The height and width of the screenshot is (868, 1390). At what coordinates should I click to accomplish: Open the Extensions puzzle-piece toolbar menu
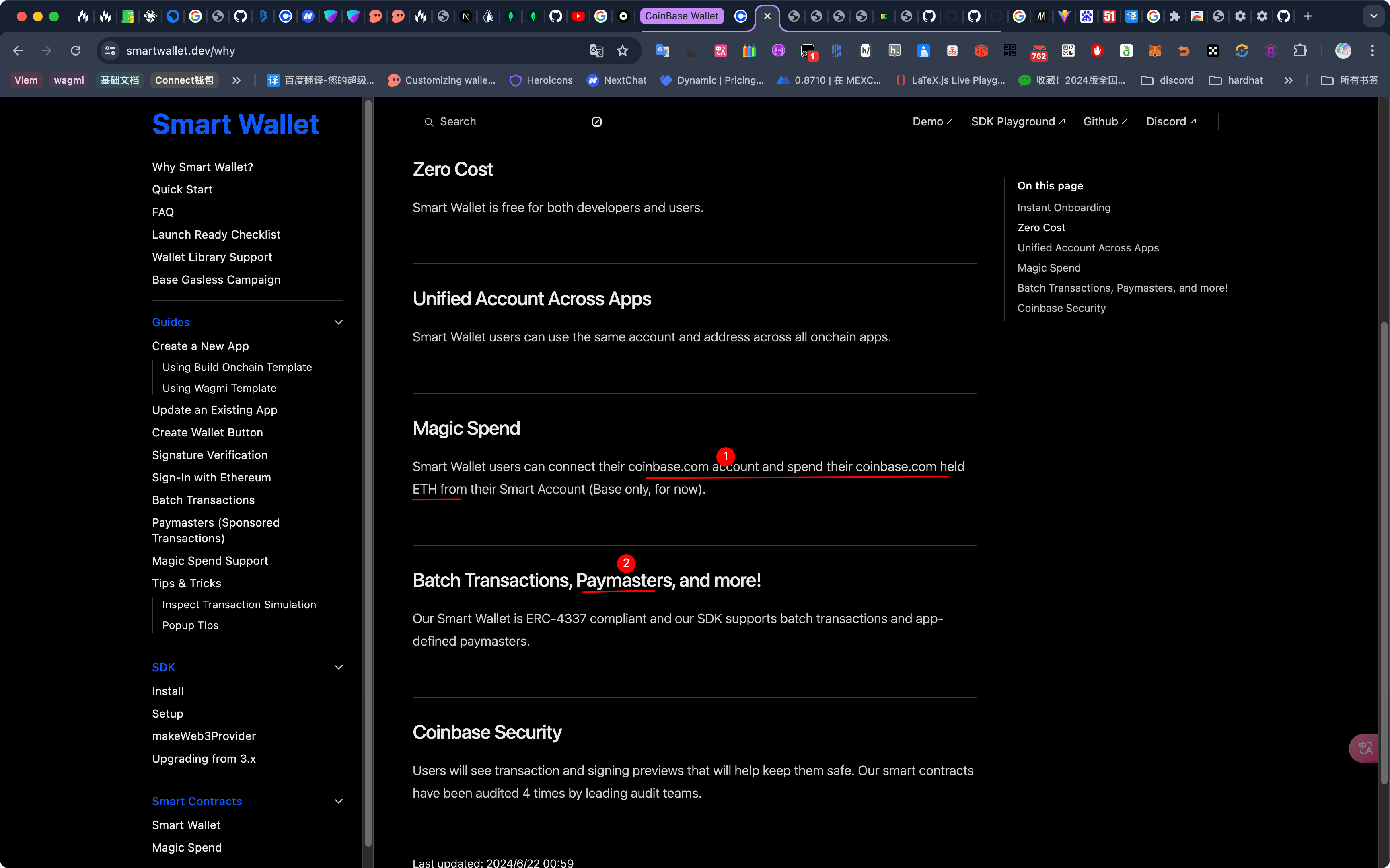(x=1300, y=51)
